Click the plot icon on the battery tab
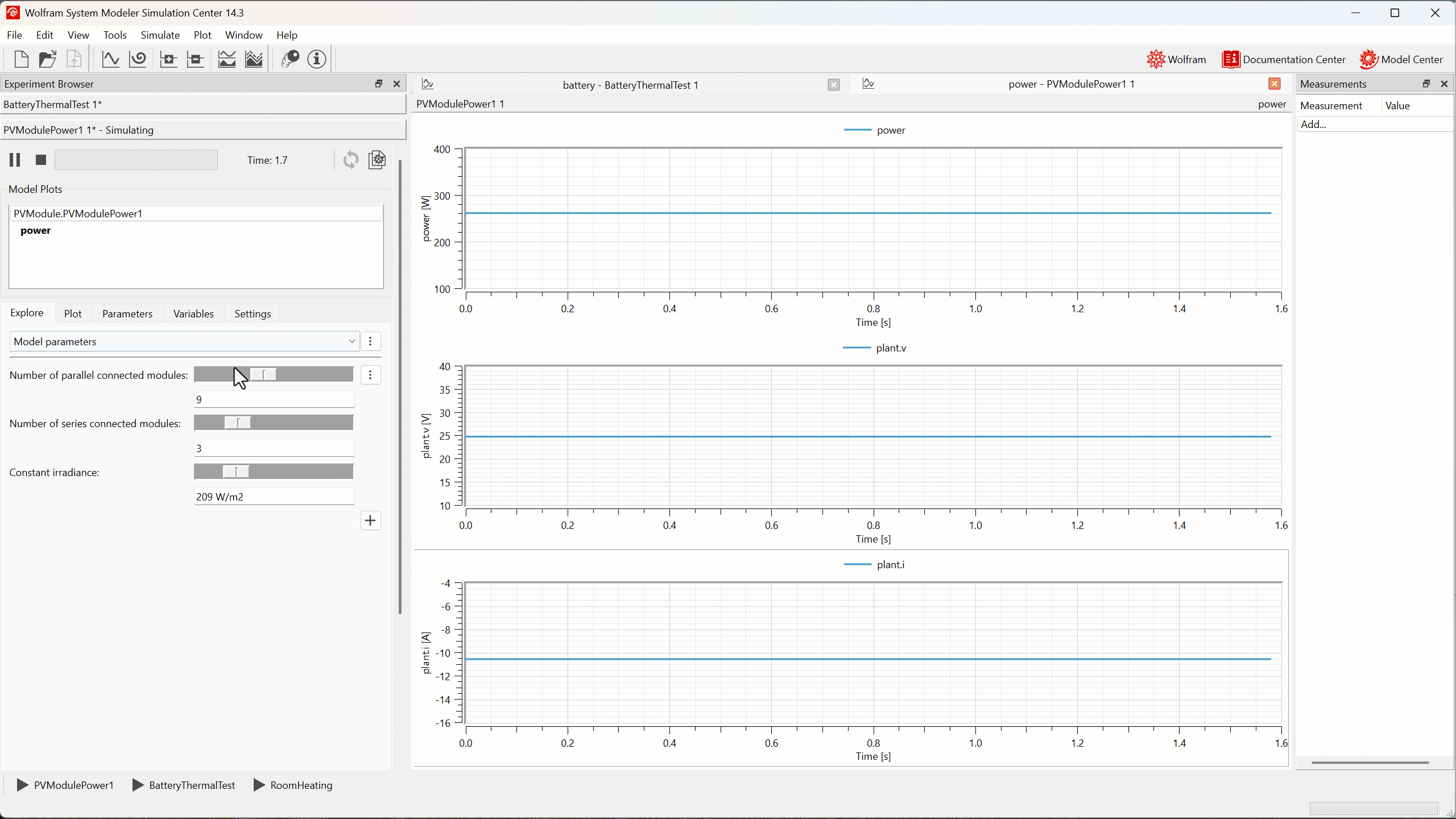Screen dimensions: 1456x819 (x=428, y=84)
